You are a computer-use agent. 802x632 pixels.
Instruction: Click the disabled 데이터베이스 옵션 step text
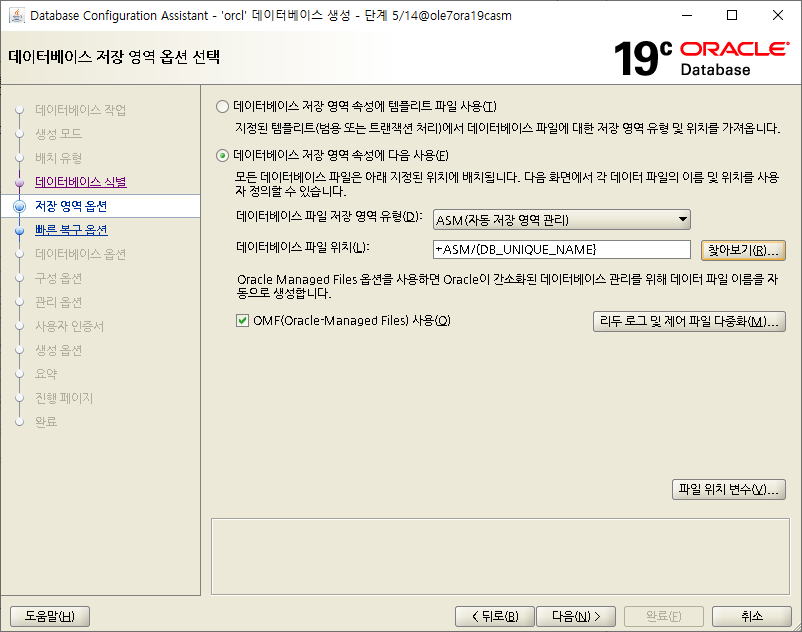[80, 254]
